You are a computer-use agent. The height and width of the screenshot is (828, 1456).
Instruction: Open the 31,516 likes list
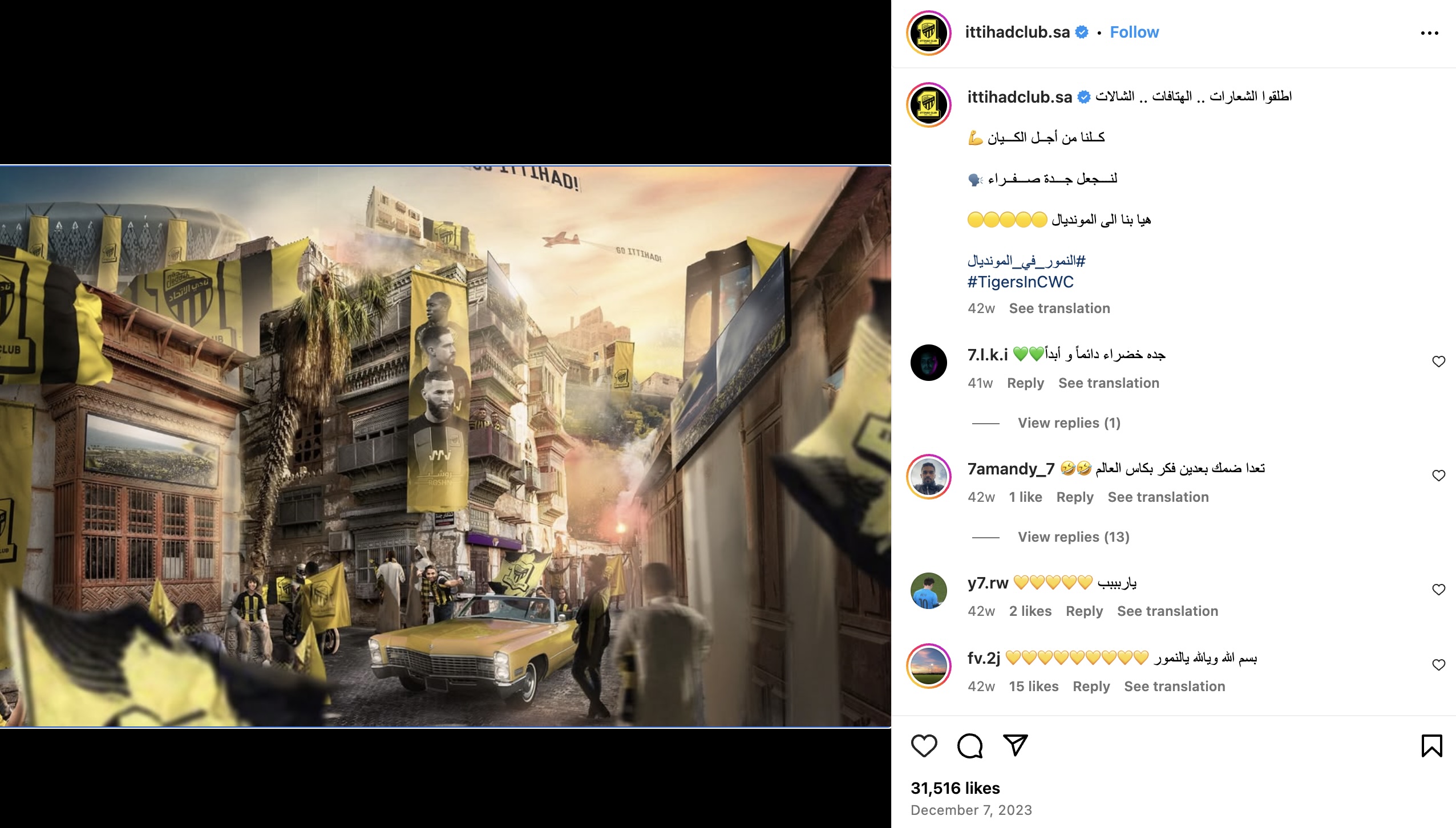click(x=955, y=788)
